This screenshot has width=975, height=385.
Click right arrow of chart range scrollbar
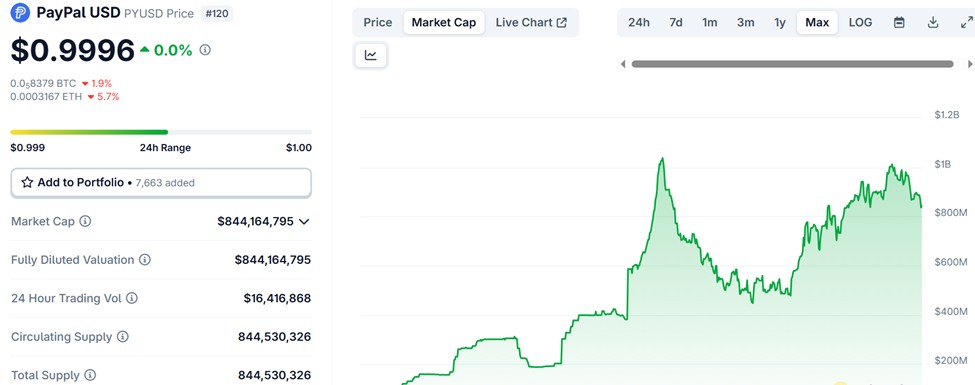969,64
